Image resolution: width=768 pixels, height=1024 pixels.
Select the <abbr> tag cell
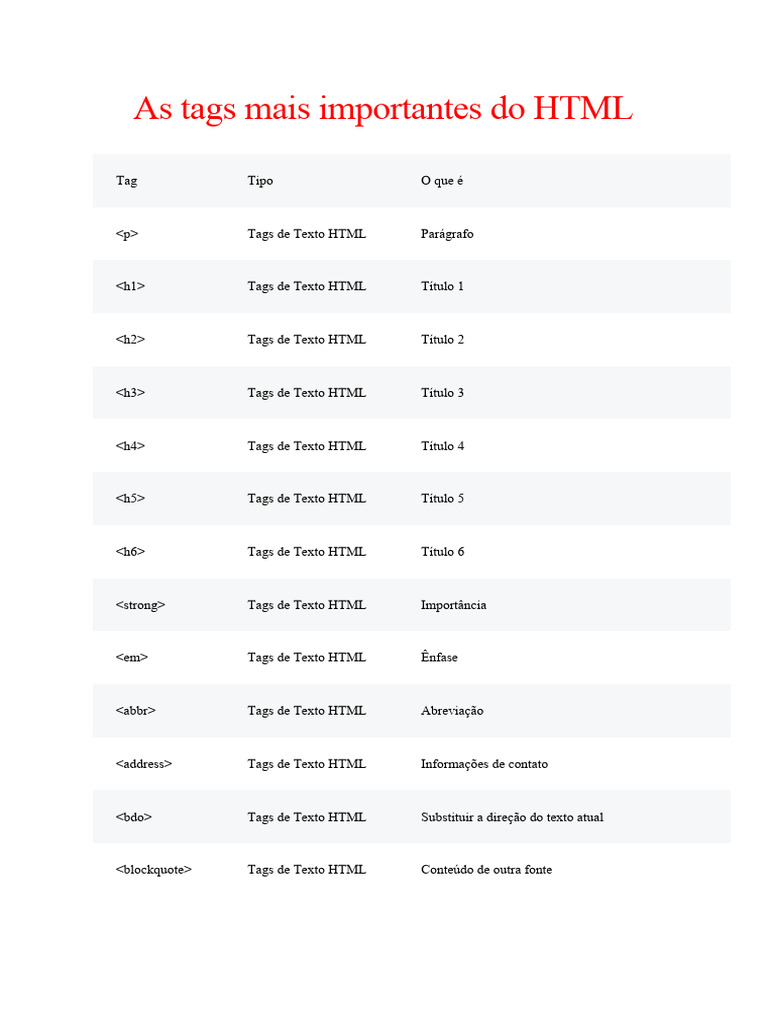(136, 711)
